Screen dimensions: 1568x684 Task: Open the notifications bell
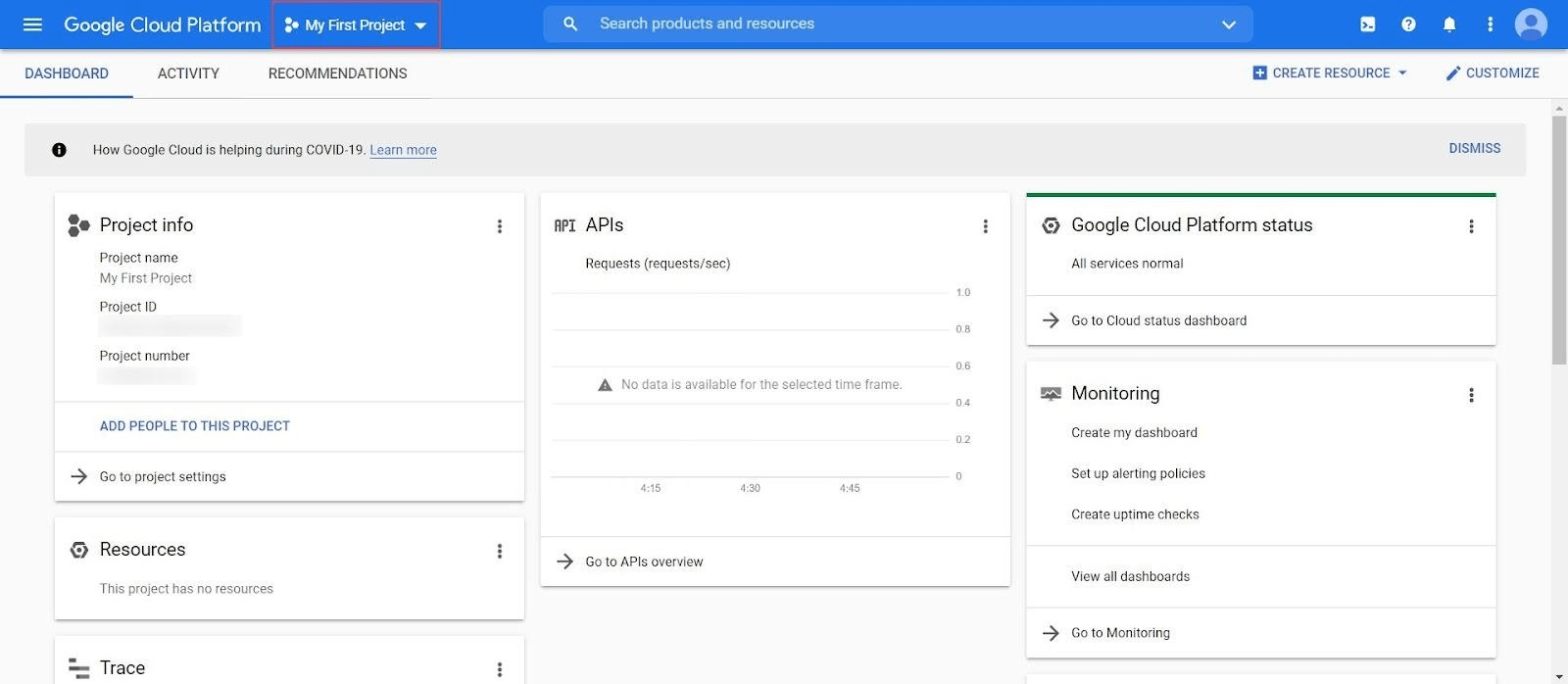tap(1449, 24)
